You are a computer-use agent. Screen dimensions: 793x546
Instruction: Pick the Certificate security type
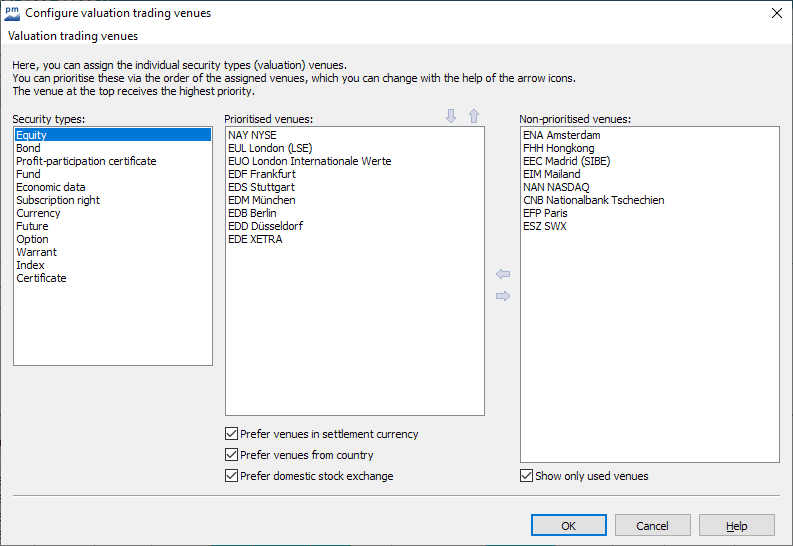tap(41, 278)
